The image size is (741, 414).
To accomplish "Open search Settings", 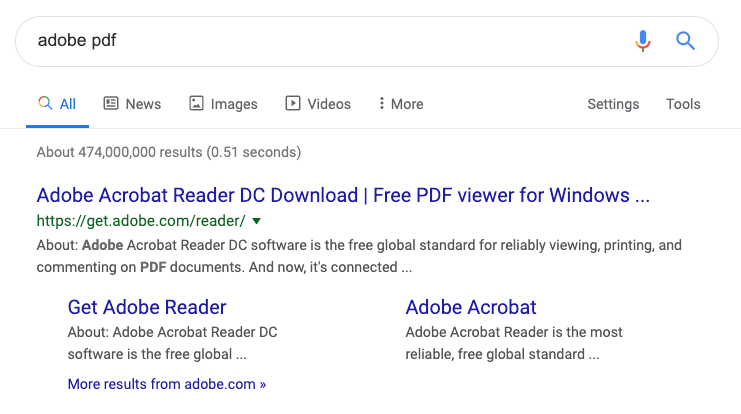I will (613, 104).
